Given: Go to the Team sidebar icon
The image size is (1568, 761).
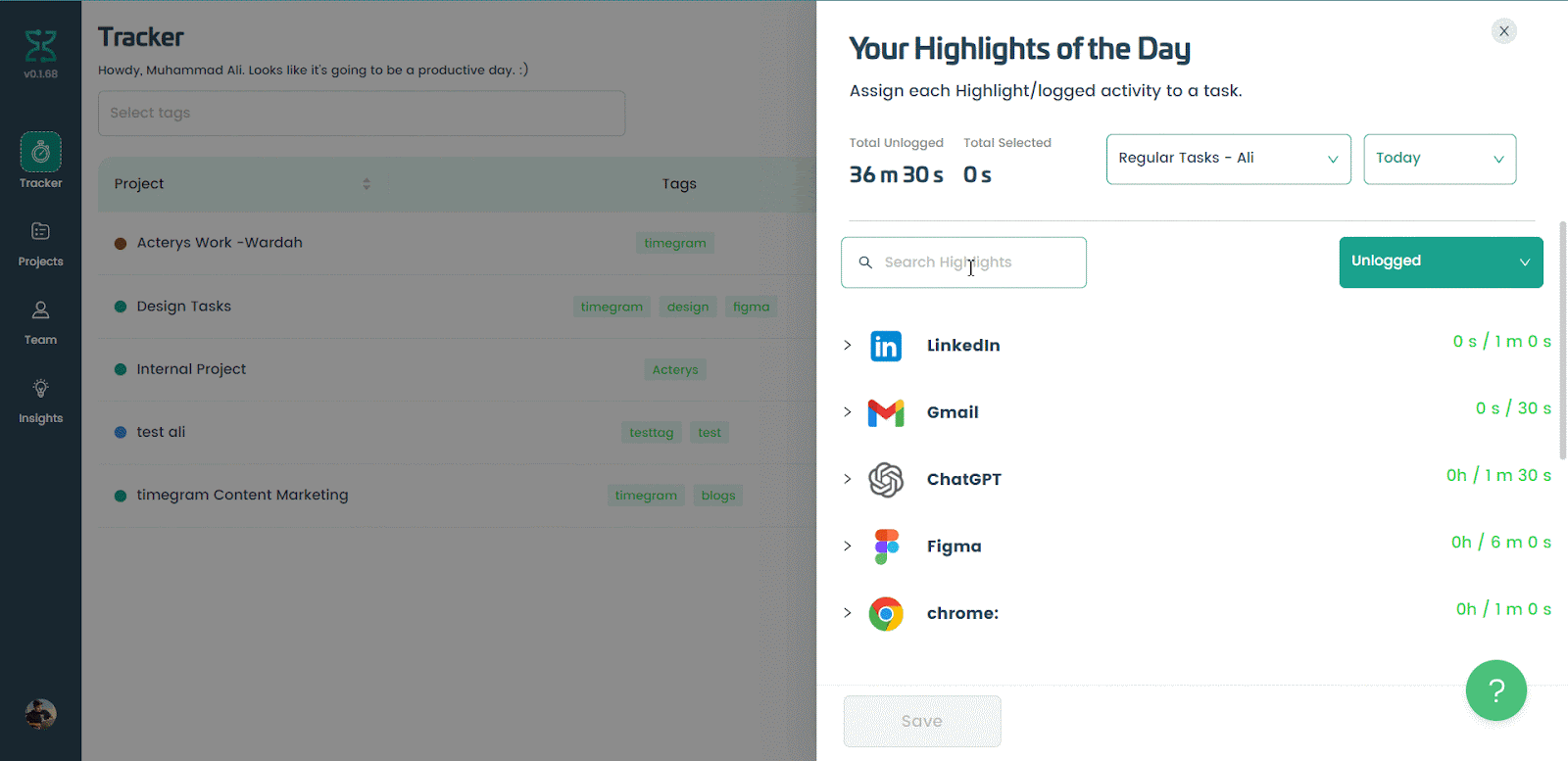Looking at the screenshot, I should [40, 309].
